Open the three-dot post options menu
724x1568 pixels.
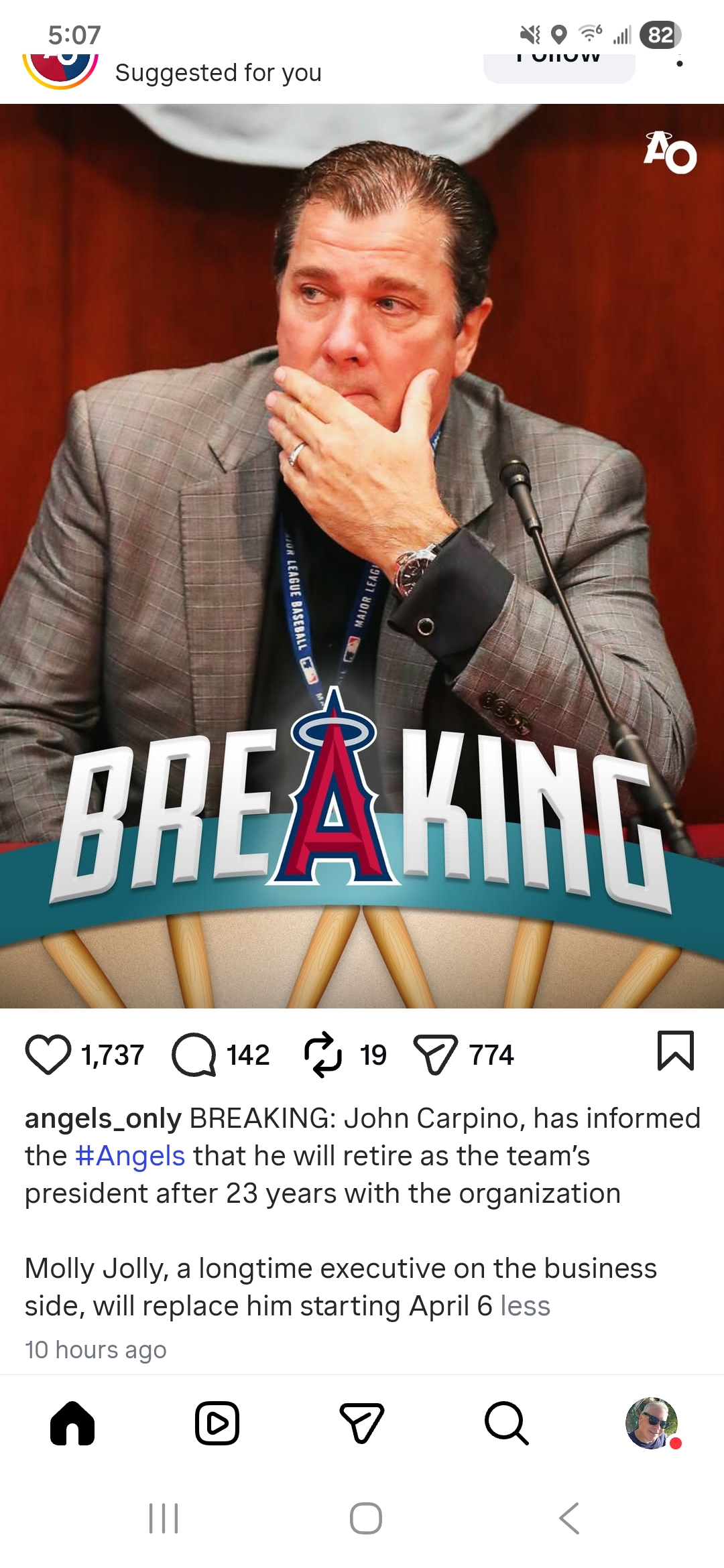[680, 62]
